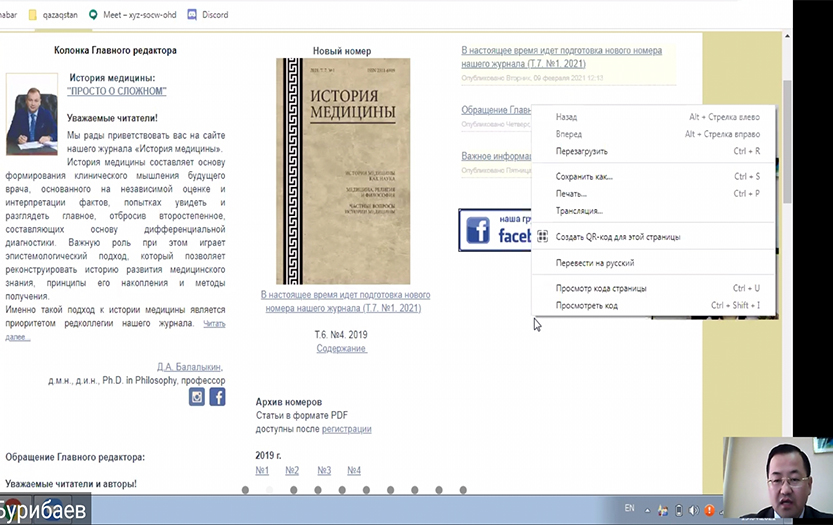Click the 'Новый номер' heading
Viewport: 833px width, 525px height.
[x=342, y=51]
